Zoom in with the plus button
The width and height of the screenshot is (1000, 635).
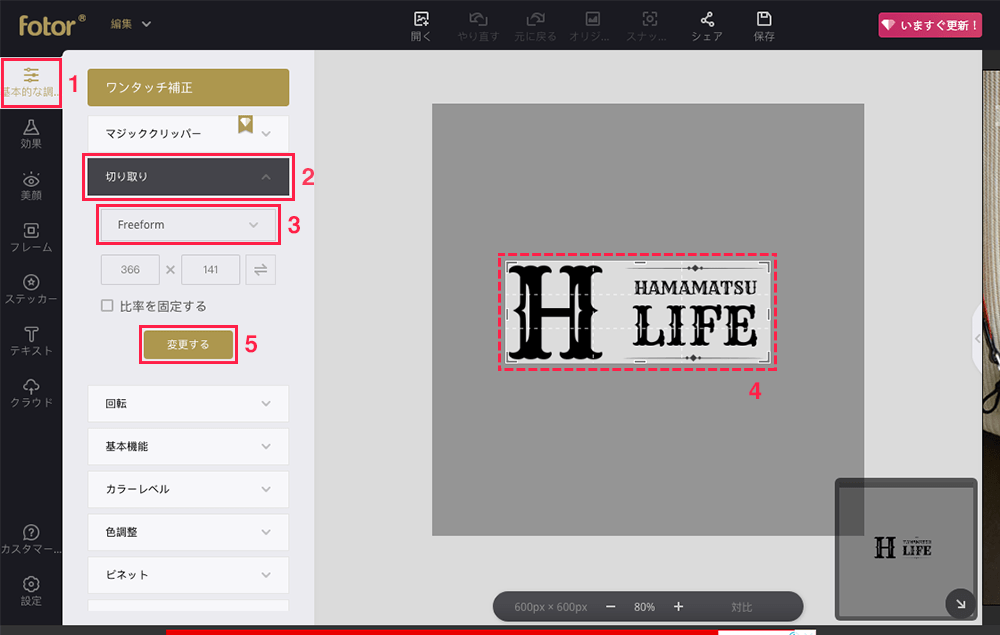click(x=679, y=606)
